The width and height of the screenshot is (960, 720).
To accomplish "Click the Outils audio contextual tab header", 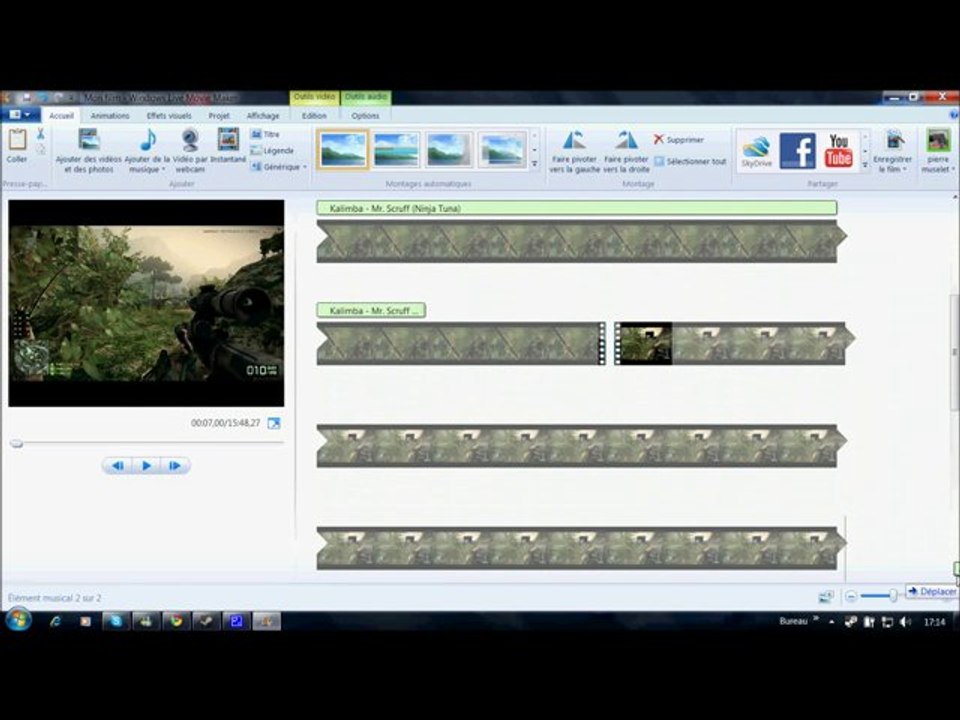I will tap(366, 97).
